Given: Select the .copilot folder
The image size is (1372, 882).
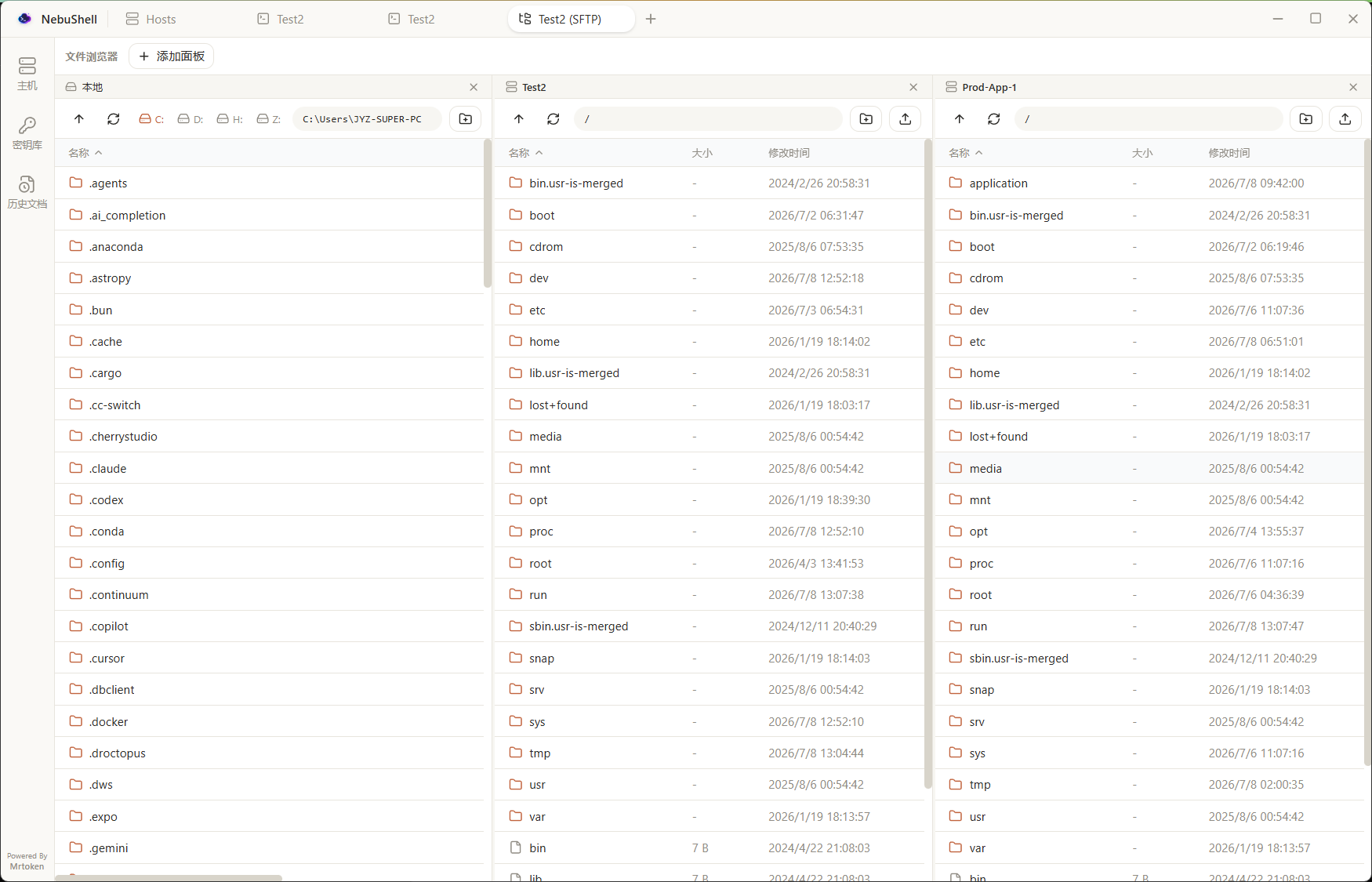Looking at the screenshot, I should coord(270,626).
